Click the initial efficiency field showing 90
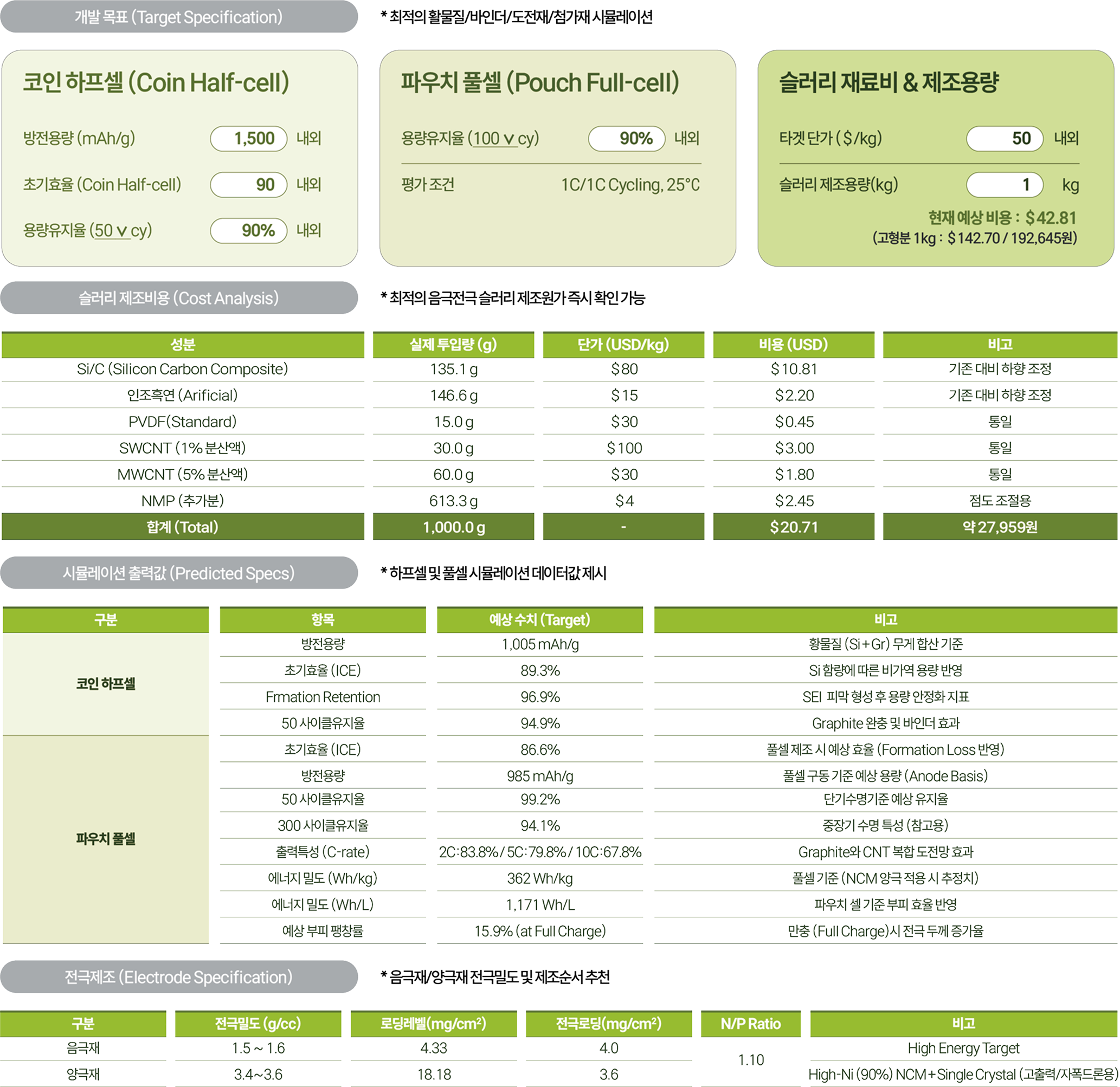1120x1087 pixels. [249, 184]
